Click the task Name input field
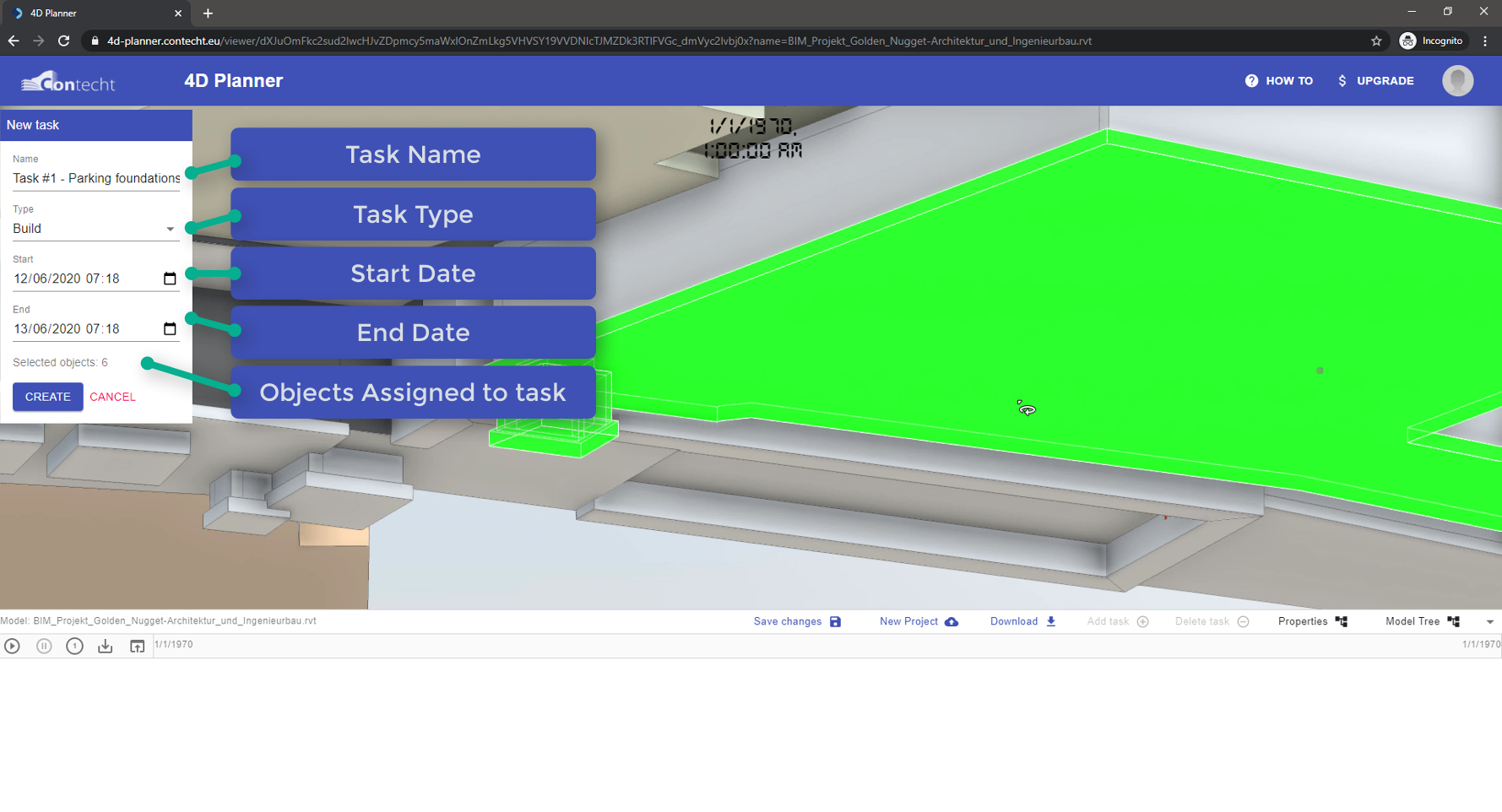The height and width of the screenshot is (812, 1502). pyautogui.click(x=95, y=179)
